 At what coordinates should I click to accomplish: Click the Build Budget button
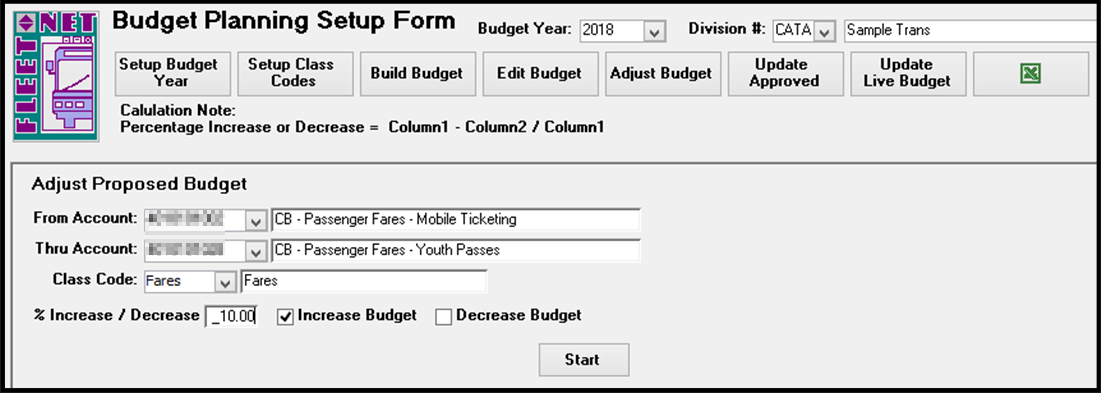coord(418,73)
